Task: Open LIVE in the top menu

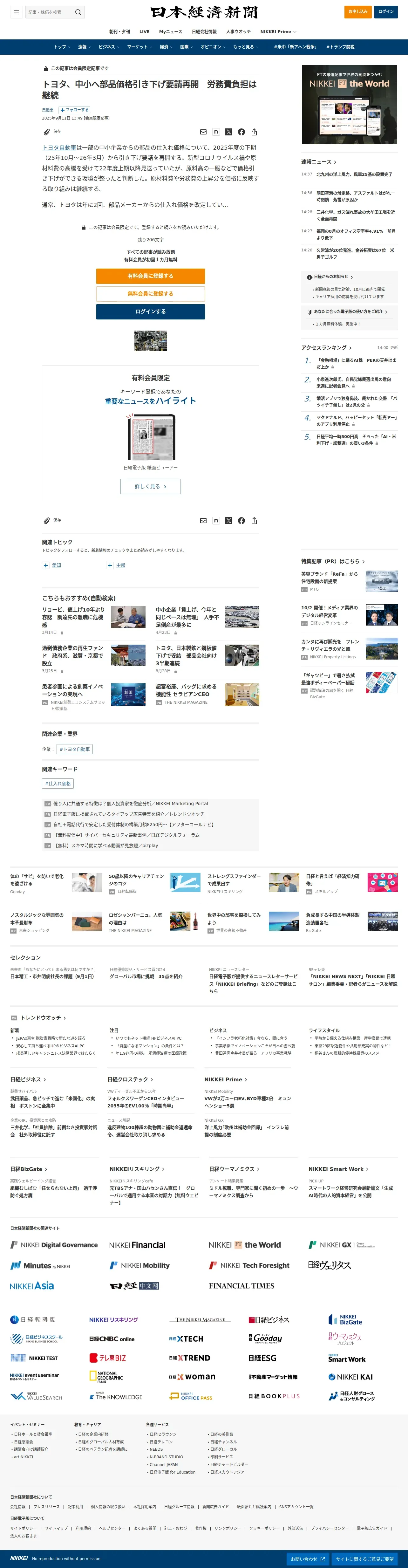Action: coord(144,32)
